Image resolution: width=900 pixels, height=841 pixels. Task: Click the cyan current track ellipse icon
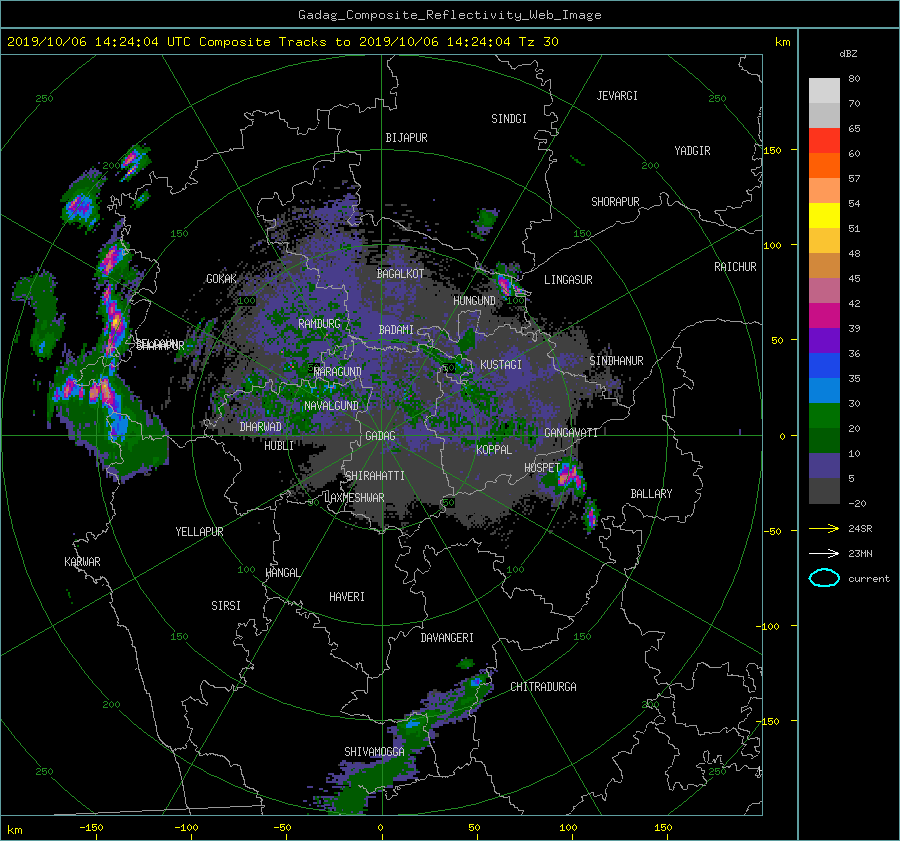(824, 578)
